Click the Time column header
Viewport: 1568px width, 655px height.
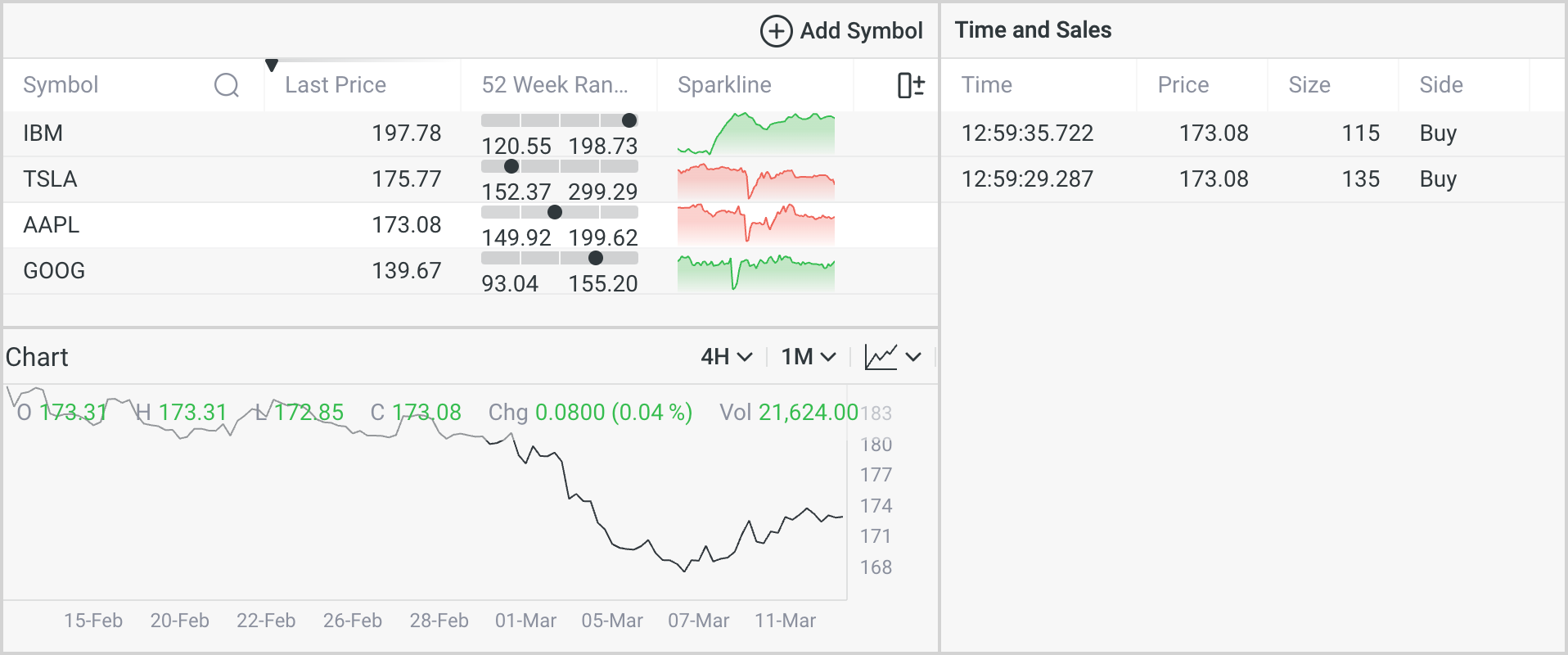[986, 85]
